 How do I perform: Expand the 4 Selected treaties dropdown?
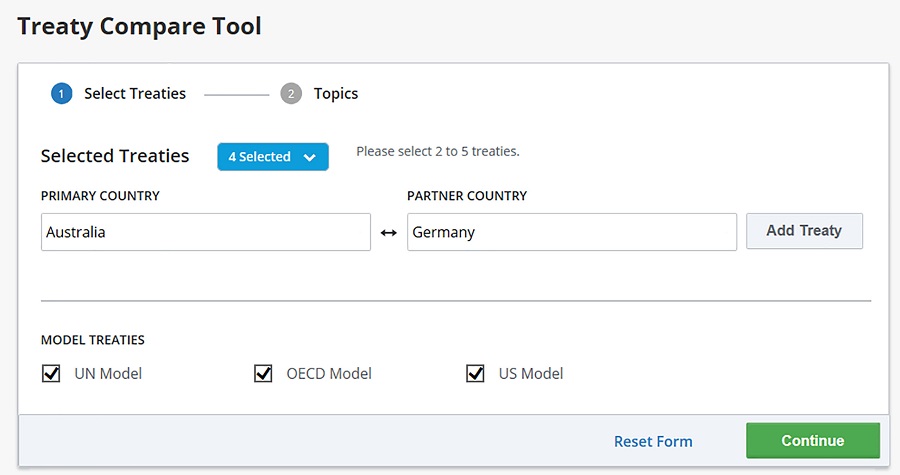click(272, 157)
